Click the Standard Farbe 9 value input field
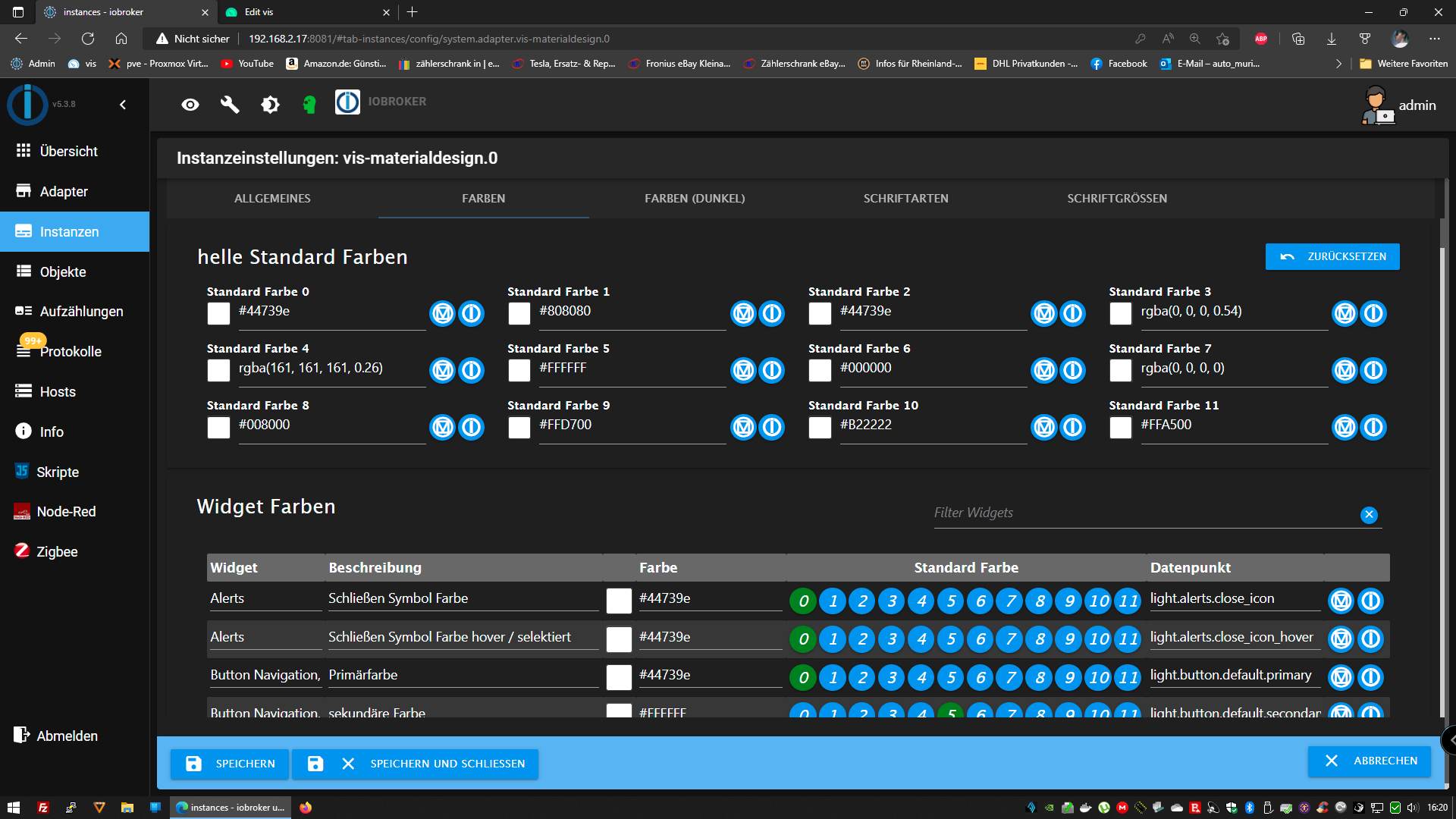This screenshot has width=1456, height=819. 631,425
